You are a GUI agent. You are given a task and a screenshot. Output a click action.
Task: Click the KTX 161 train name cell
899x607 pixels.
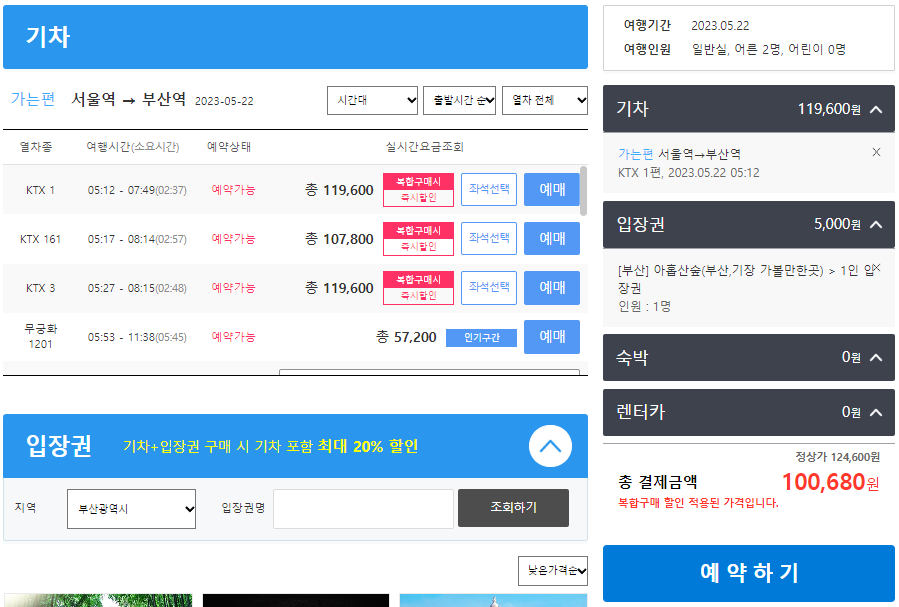click(40, 238)
